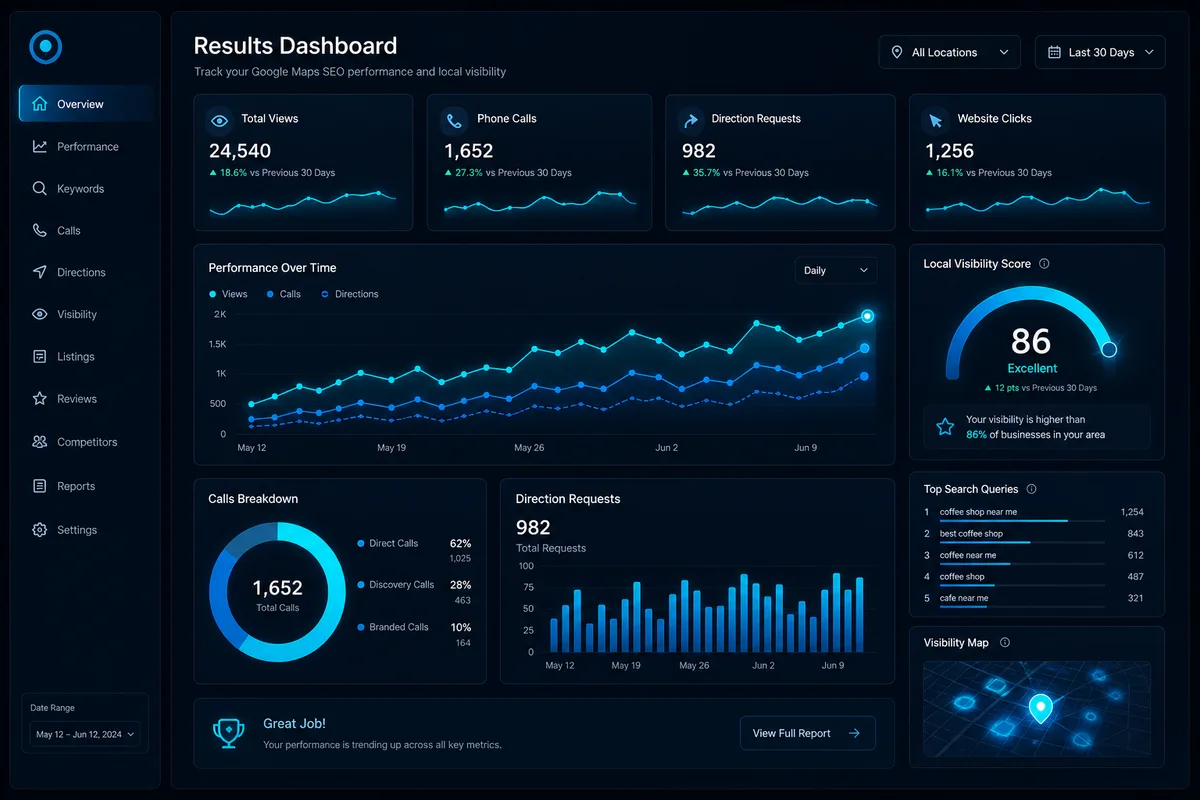Open the Competitors menu item

pyautogui.click(x=86, y=441)
